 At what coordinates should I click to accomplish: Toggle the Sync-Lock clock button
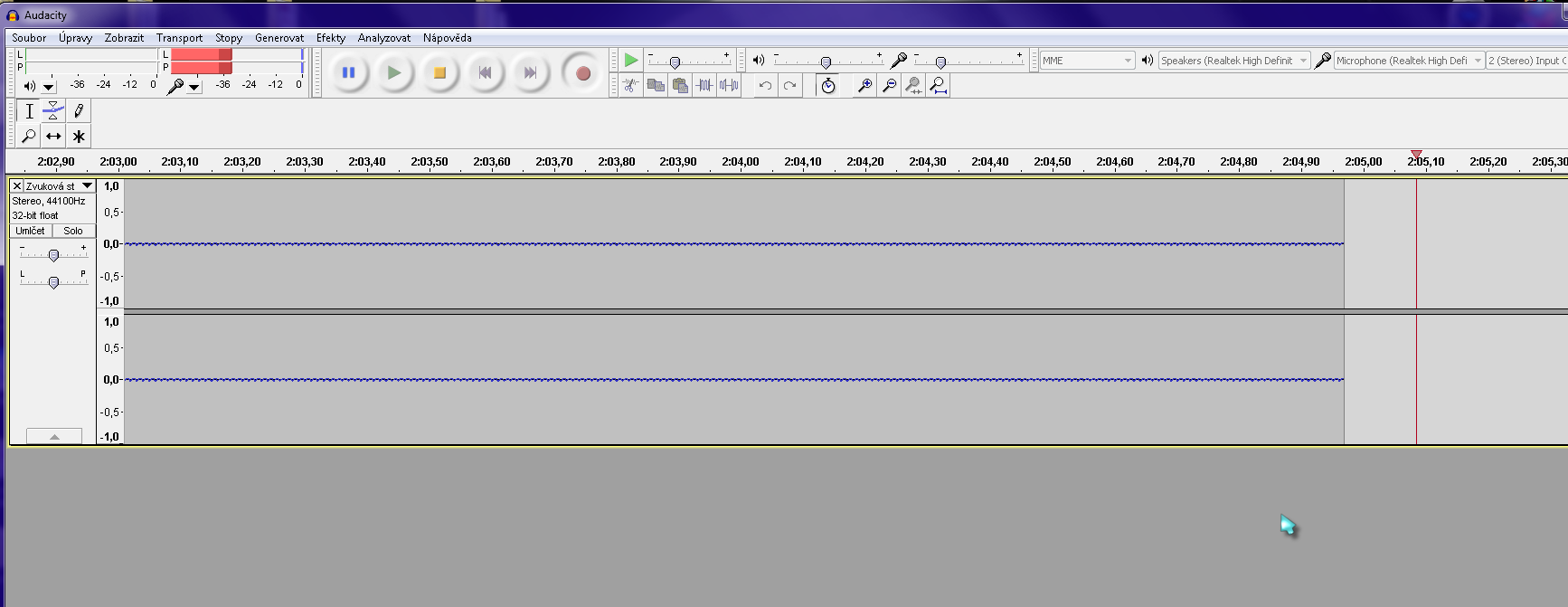(x=827, y=85)
